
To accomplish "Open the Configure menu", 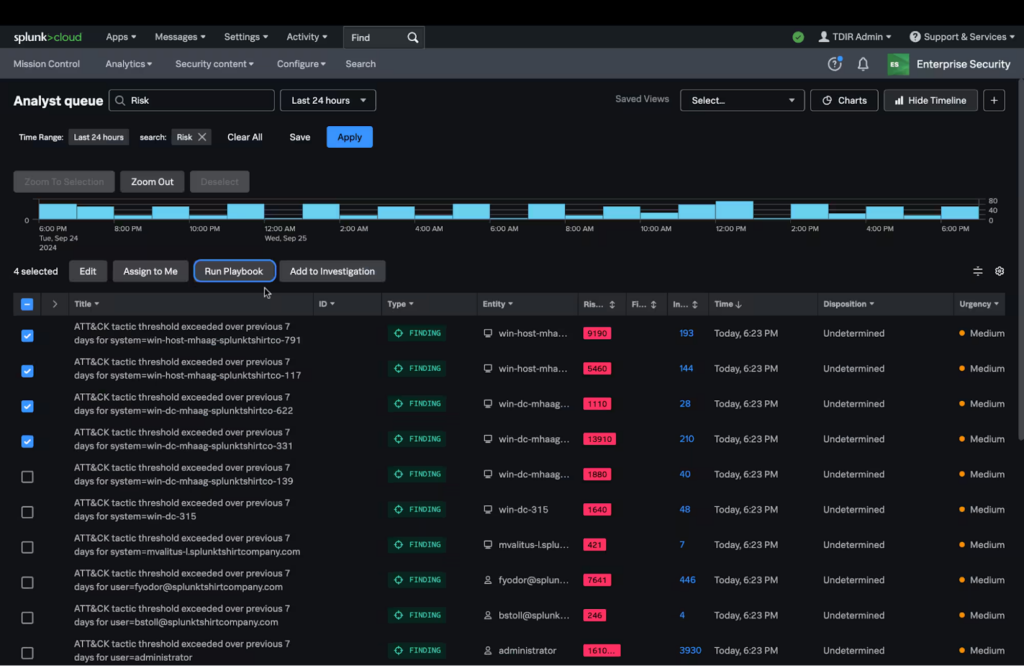I will coord(301,63).
